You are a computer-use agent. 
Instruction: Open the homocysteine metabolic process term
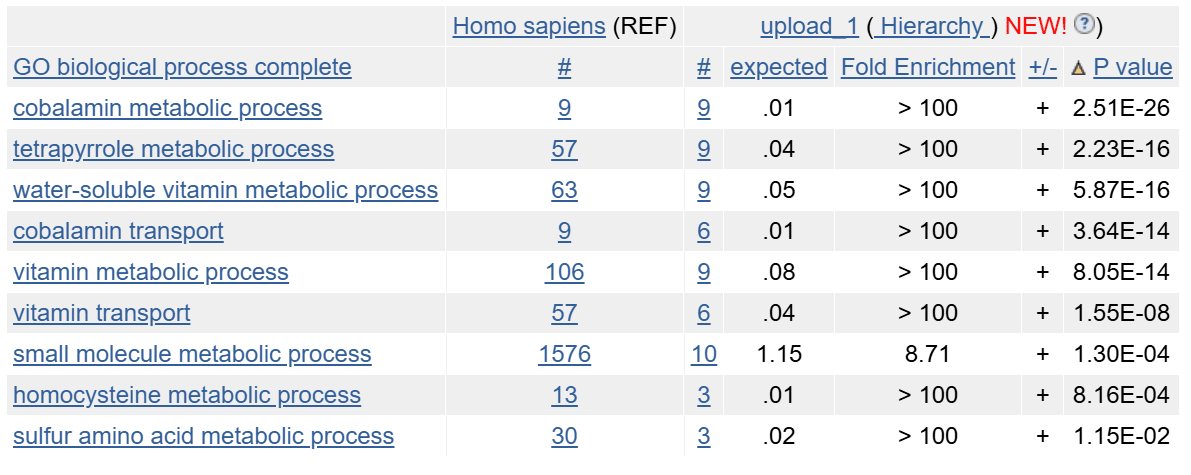(x=187, y=396)
